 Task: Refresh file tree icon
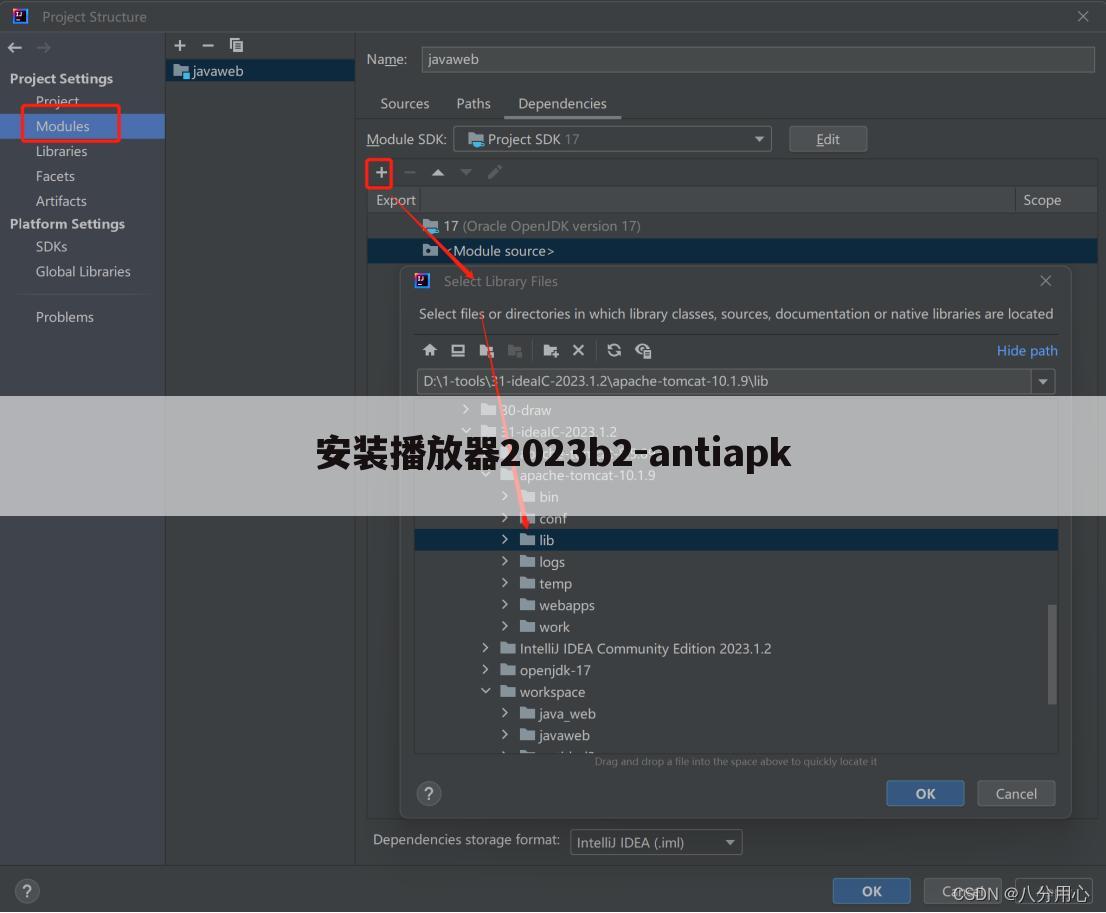(614, 350)
